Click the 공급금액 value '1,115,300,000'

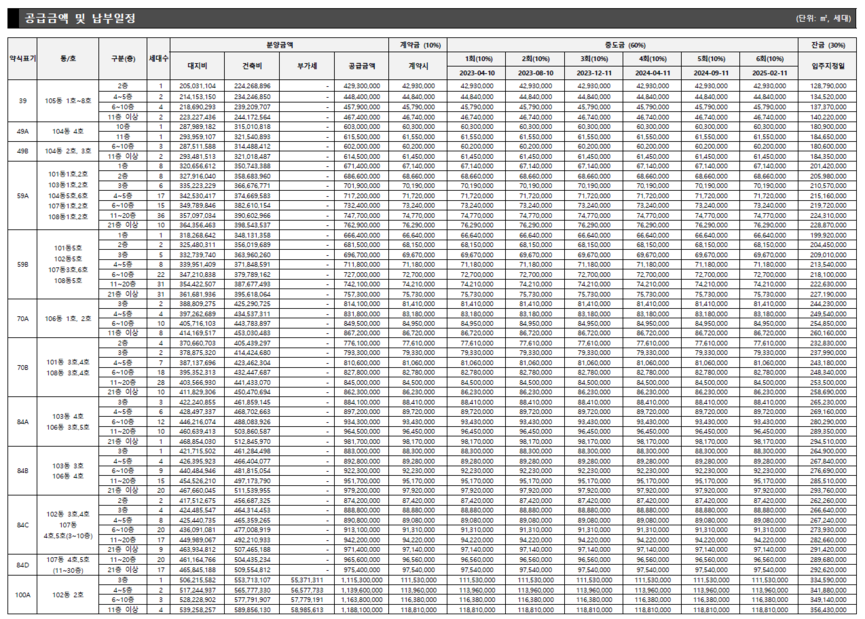coord(361,580)
